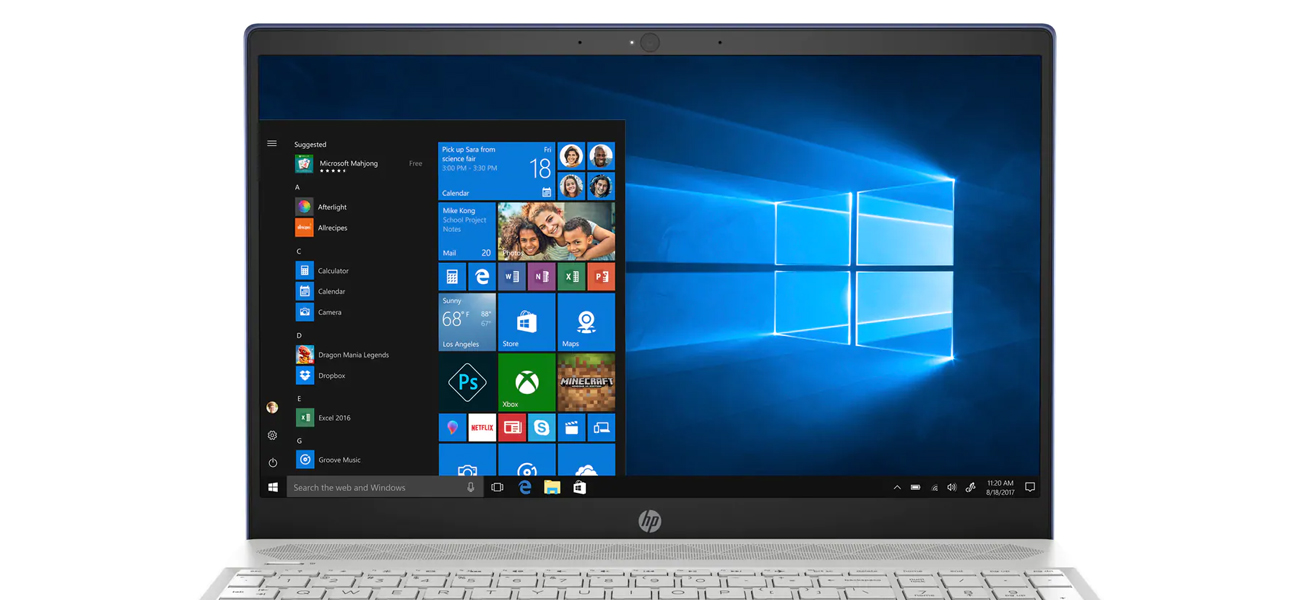
Task: Open Task View from the taskbar
Action: tap(497, 488)
